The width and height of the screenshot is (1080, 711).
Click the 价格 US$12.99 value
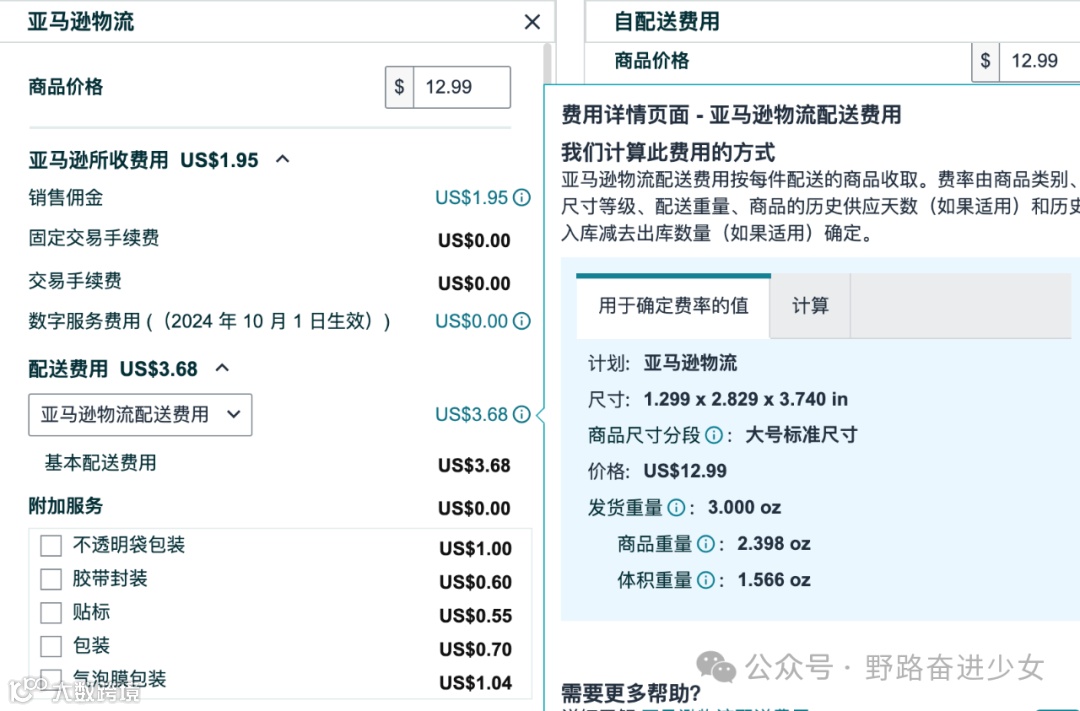685,471
